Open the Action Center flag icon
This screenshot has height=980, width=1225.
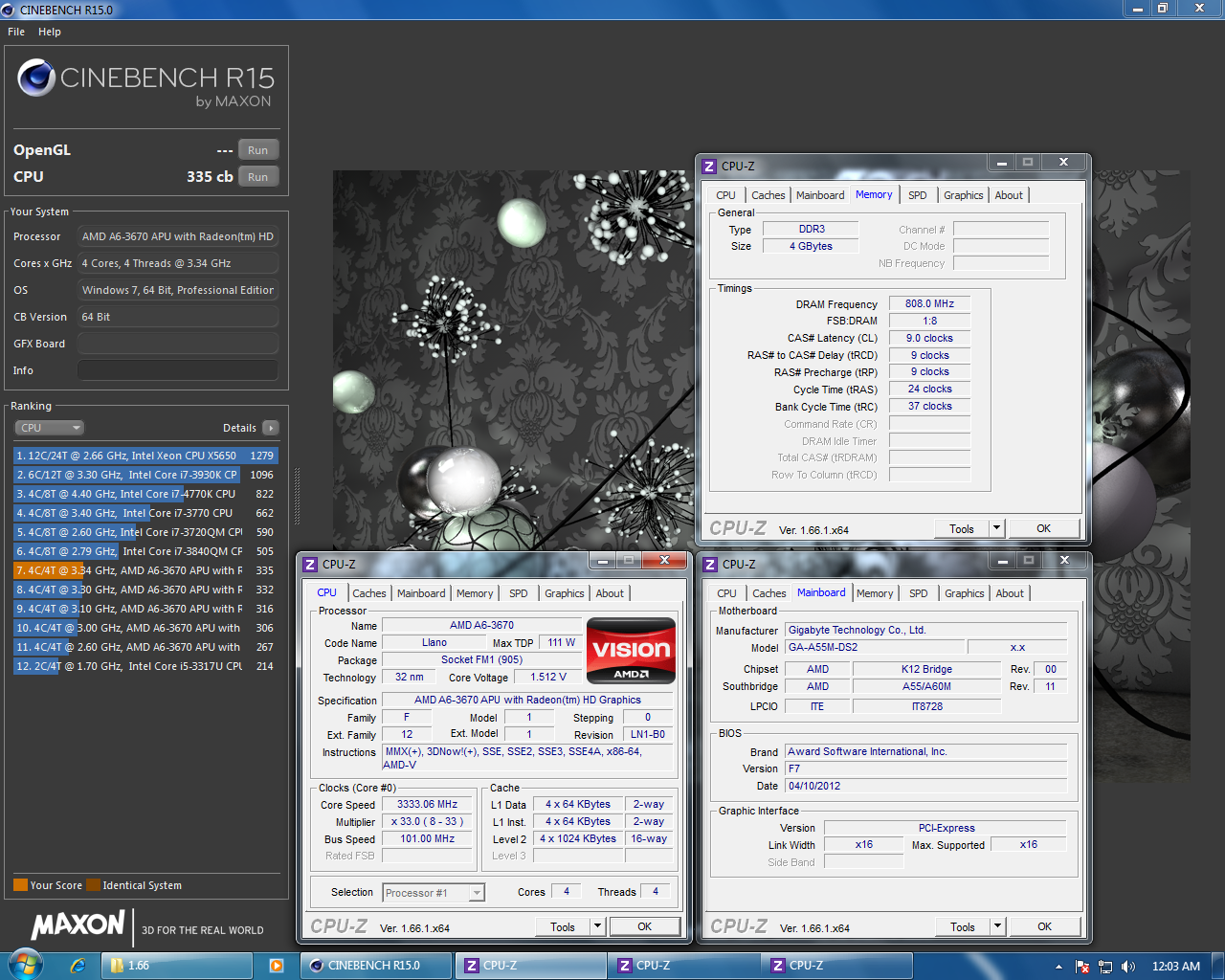click(x=1082, y=967)
